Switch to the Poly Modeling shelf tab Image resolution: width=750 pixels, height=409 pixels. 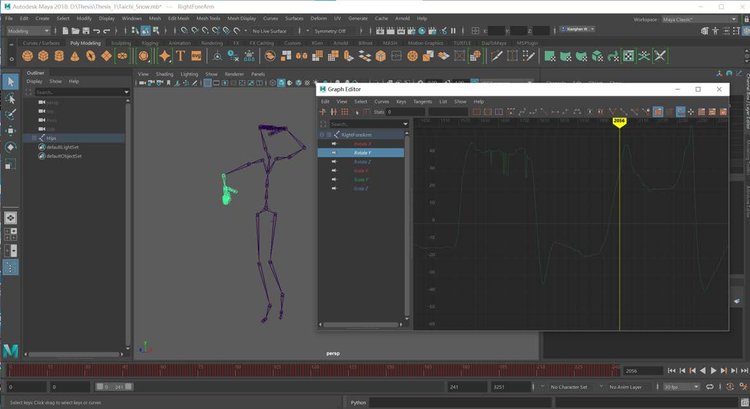[x=85, y=43]
